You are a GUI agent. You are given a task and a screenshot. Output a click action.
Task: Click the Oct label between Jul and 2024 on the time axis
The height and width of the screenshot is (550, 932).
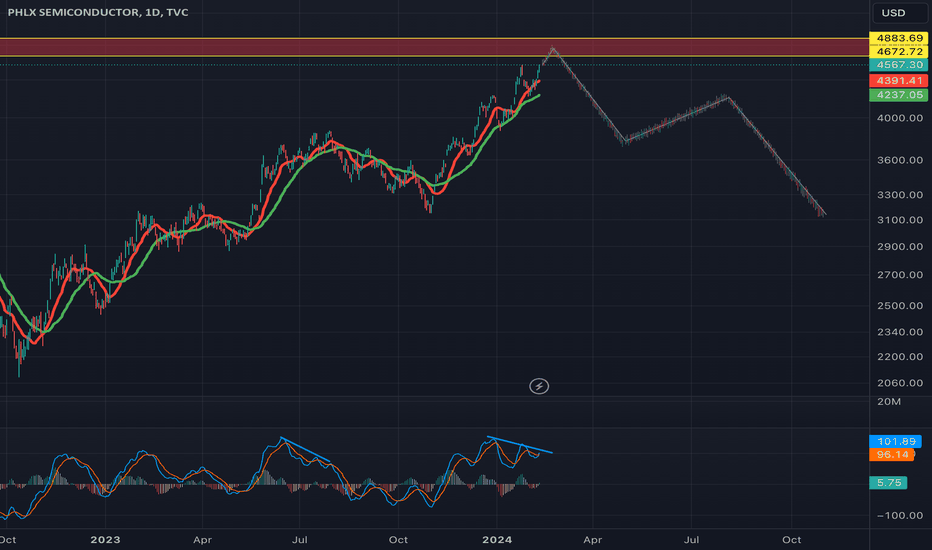point(398,540)
